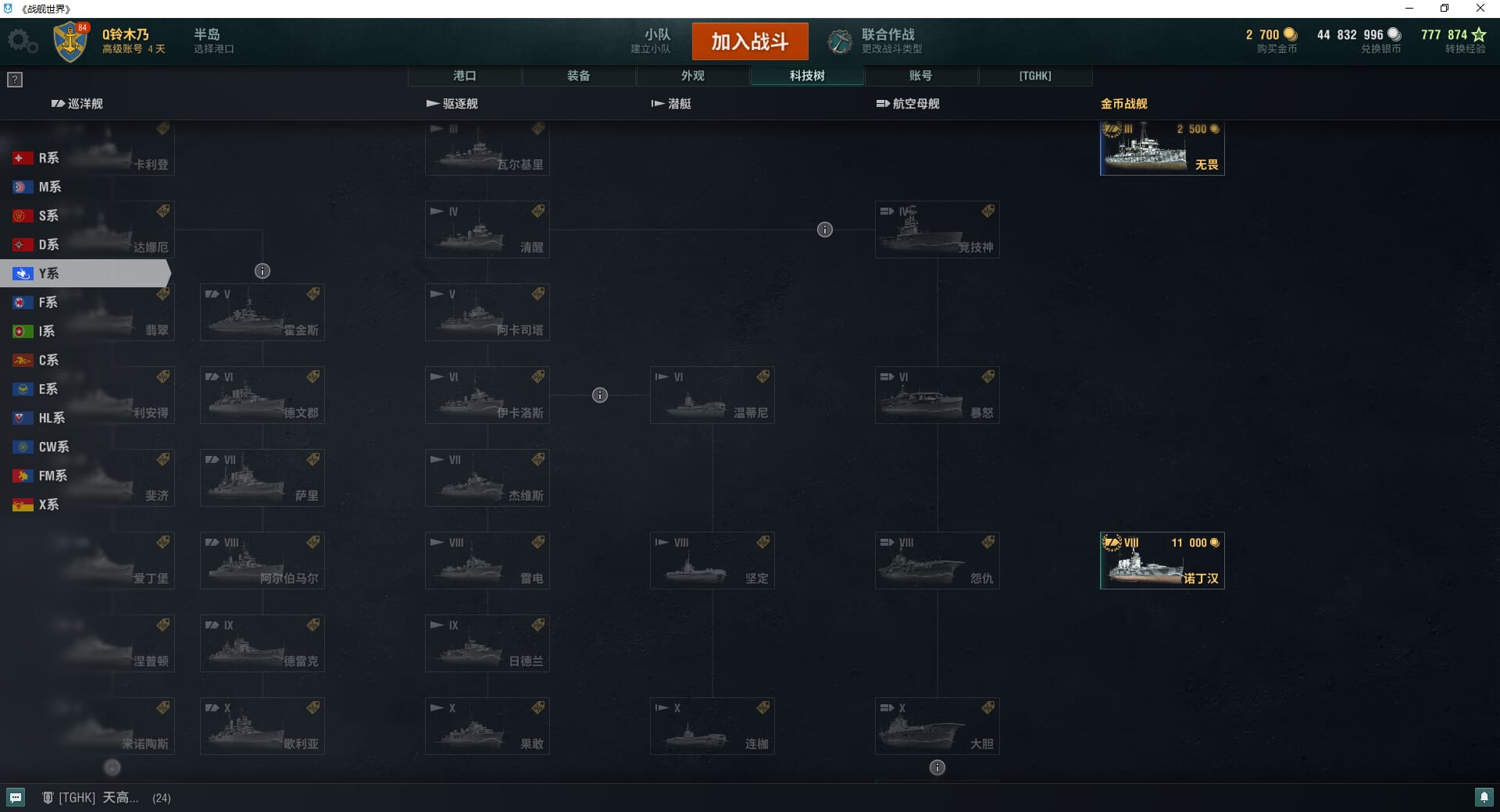Open the settings gear icon

[22, 41]
